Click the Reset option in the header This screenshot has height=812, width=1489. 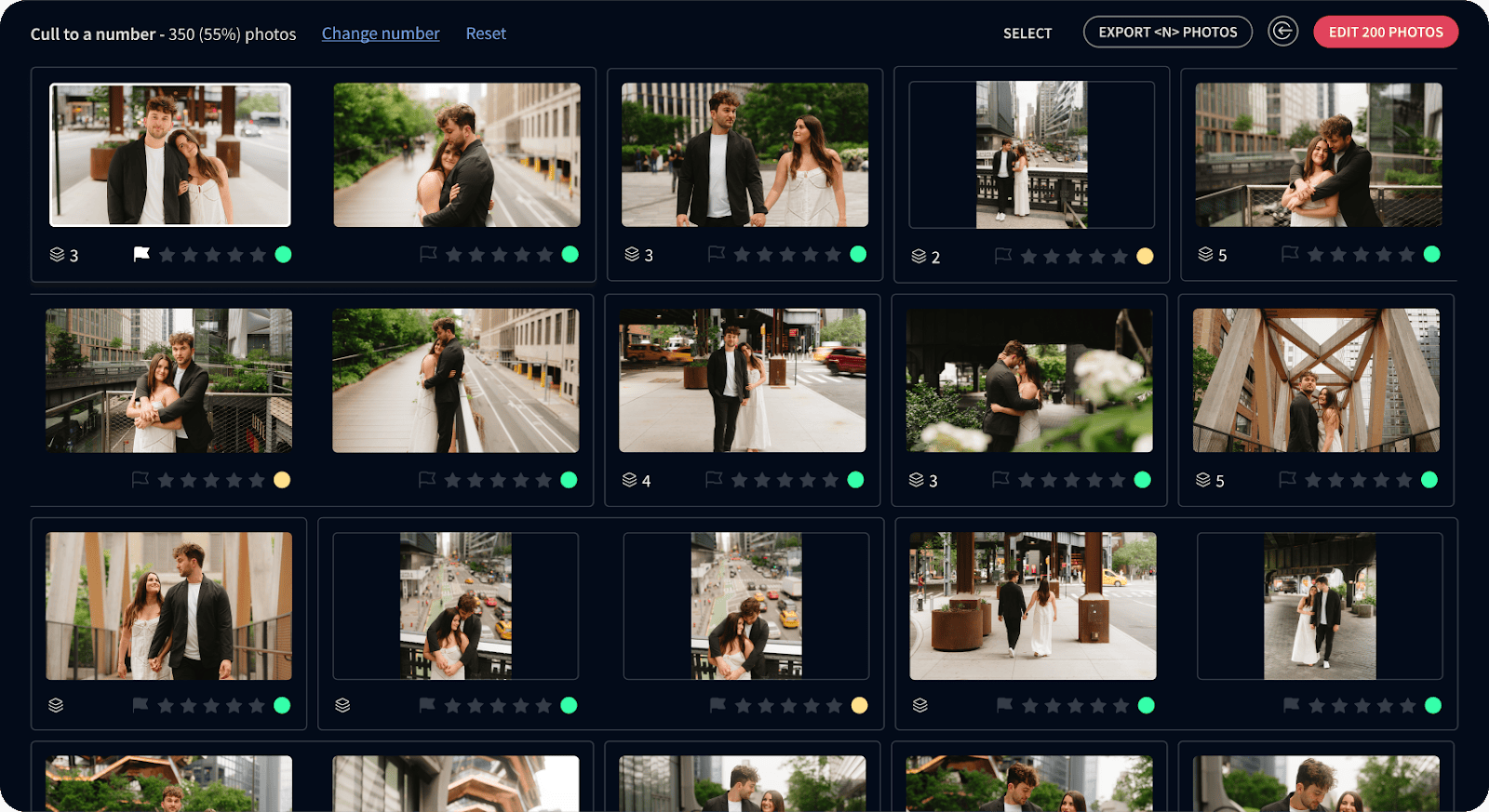[x=486, y=33]
